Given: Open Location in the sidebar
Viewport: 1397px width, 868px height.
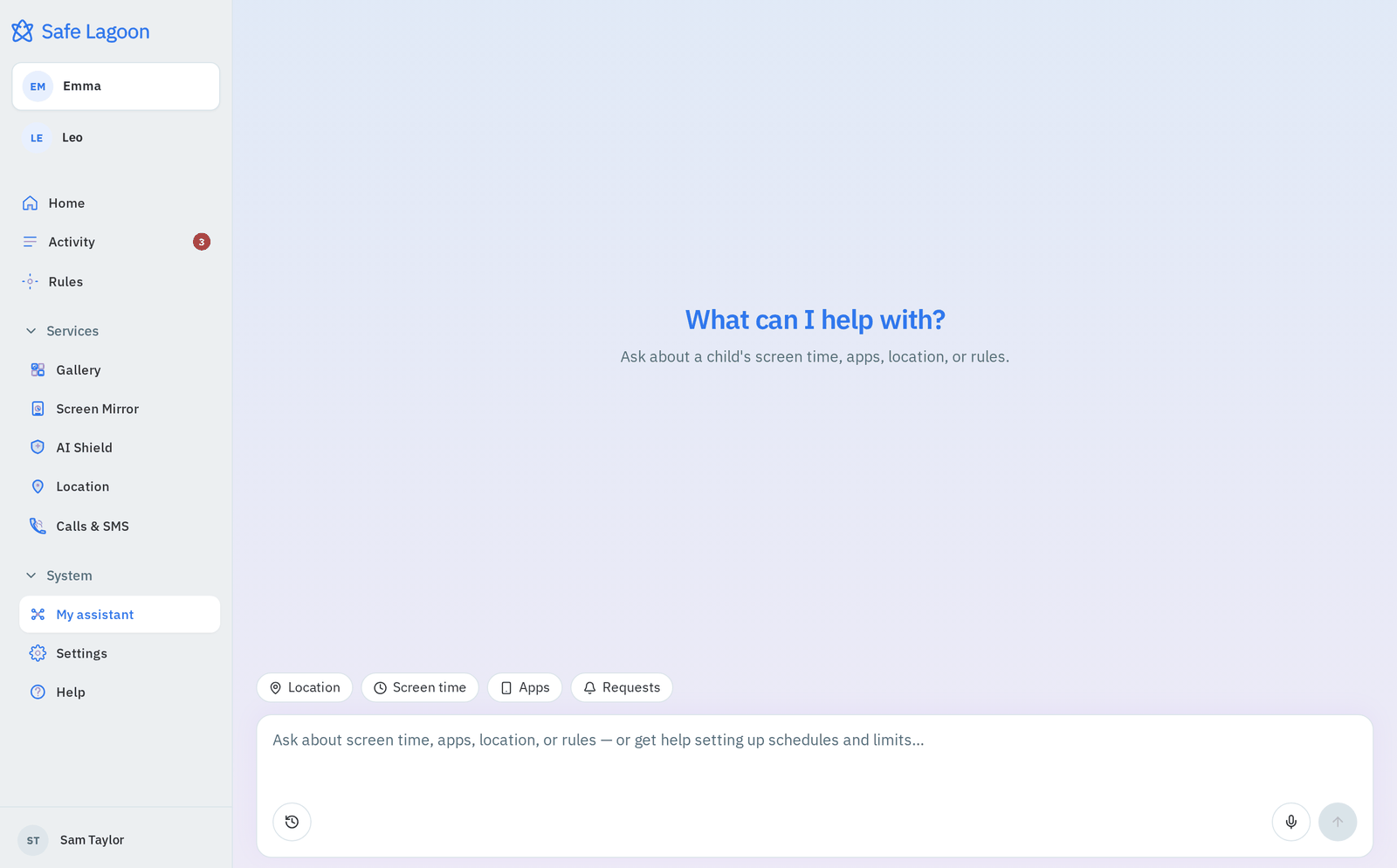Looking at the screenshot, I should click(x=120, y=486).
